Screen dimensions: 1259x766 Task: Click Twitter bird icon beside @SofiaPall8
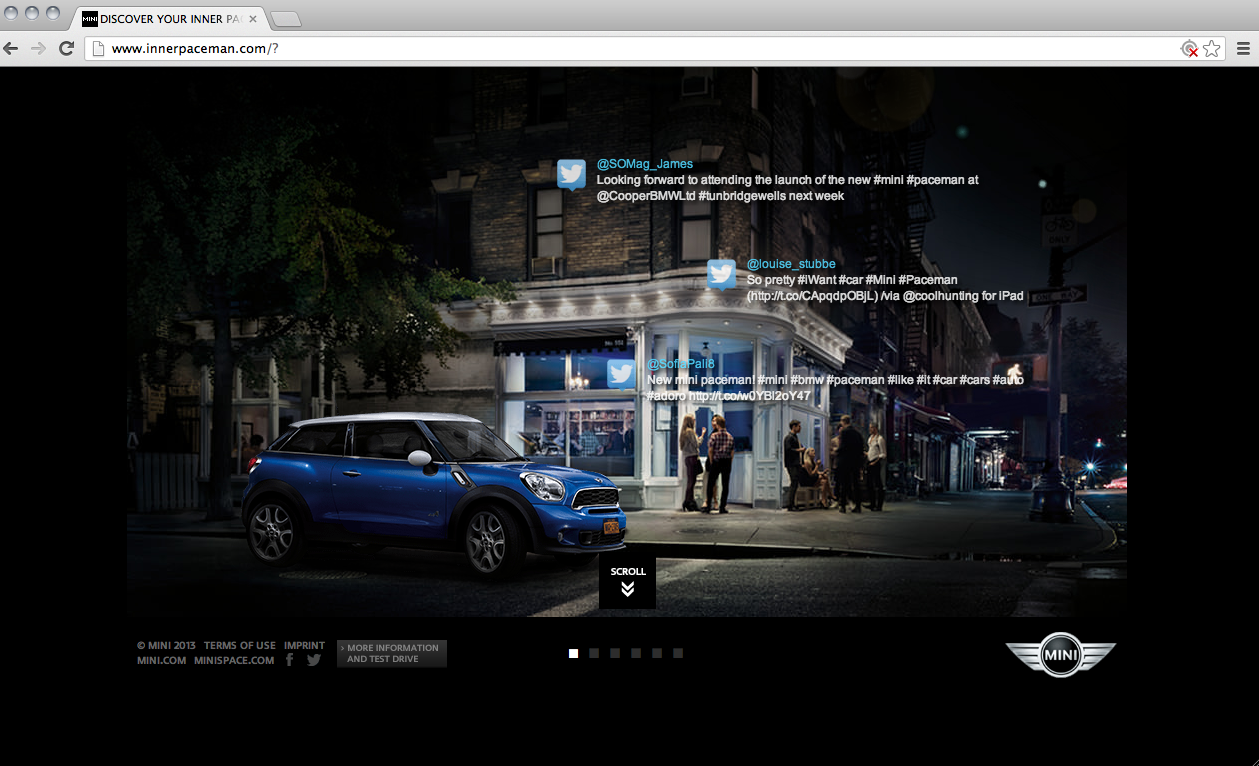[x=621, y=374]
